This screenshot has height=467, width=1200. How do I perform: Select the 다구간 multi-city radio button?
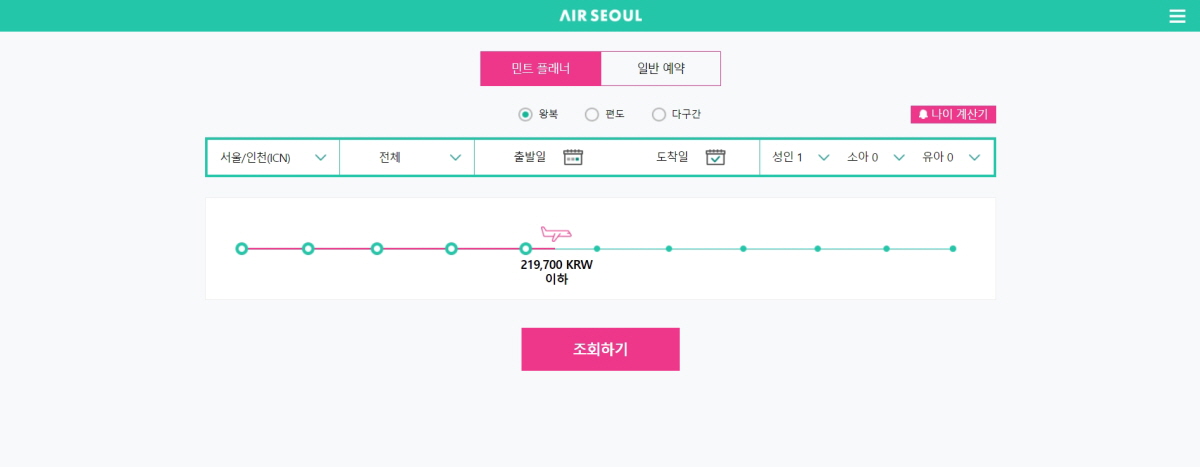(659, 114)
